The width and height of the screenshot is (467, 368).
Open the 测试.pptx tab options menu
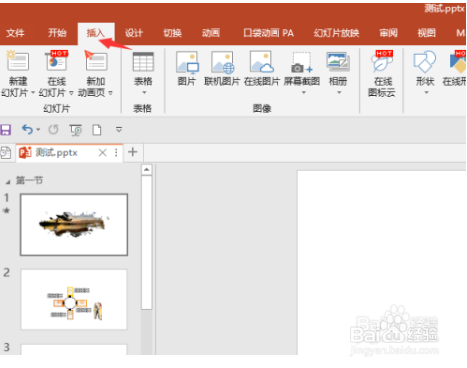tap(116, 153)
